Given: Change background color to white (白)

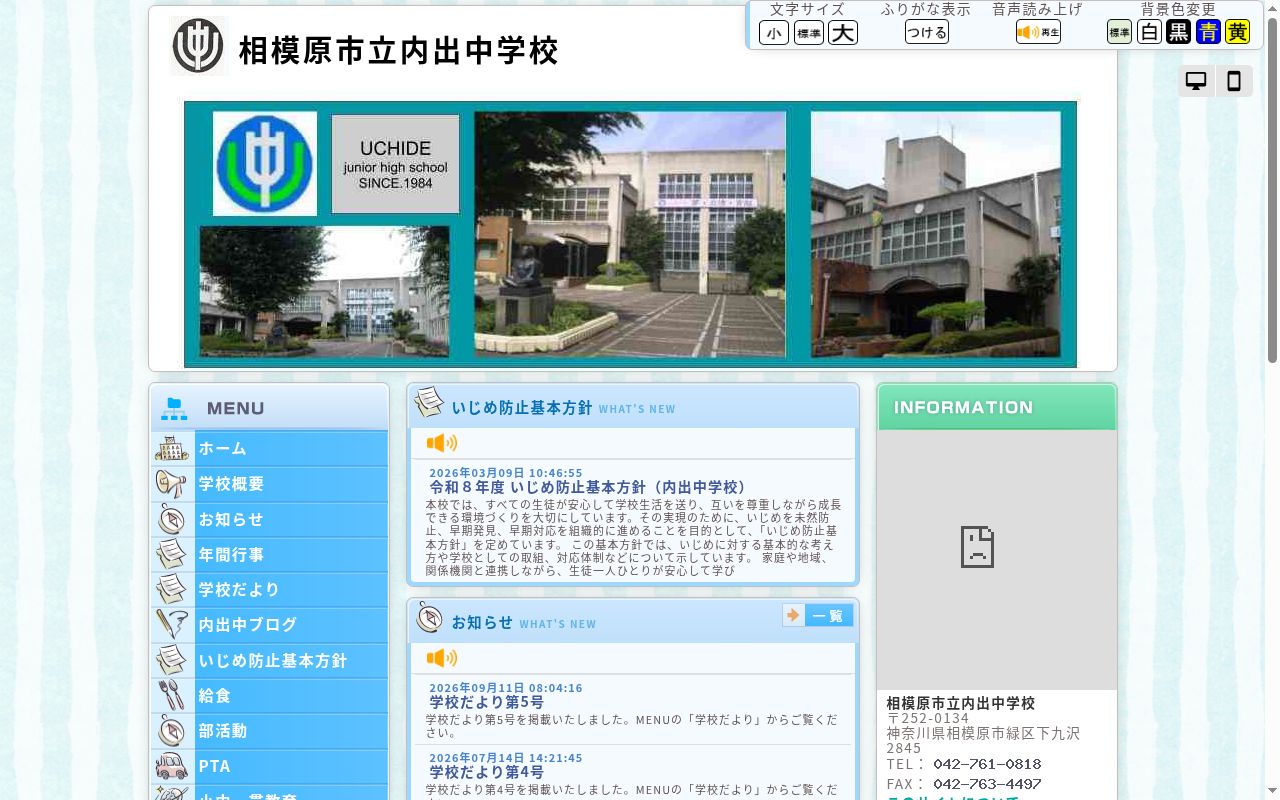Looking at the screenshot, I should (1149, 32).
